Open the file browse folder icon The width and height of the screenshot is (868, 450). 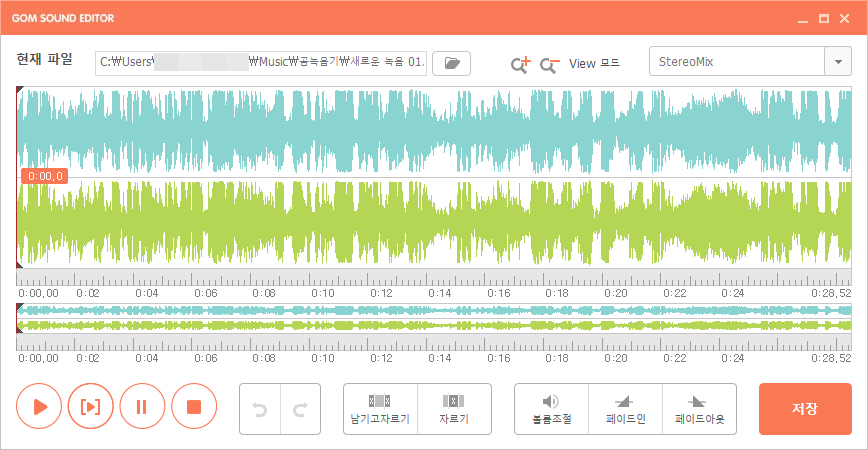pos(451,63)
